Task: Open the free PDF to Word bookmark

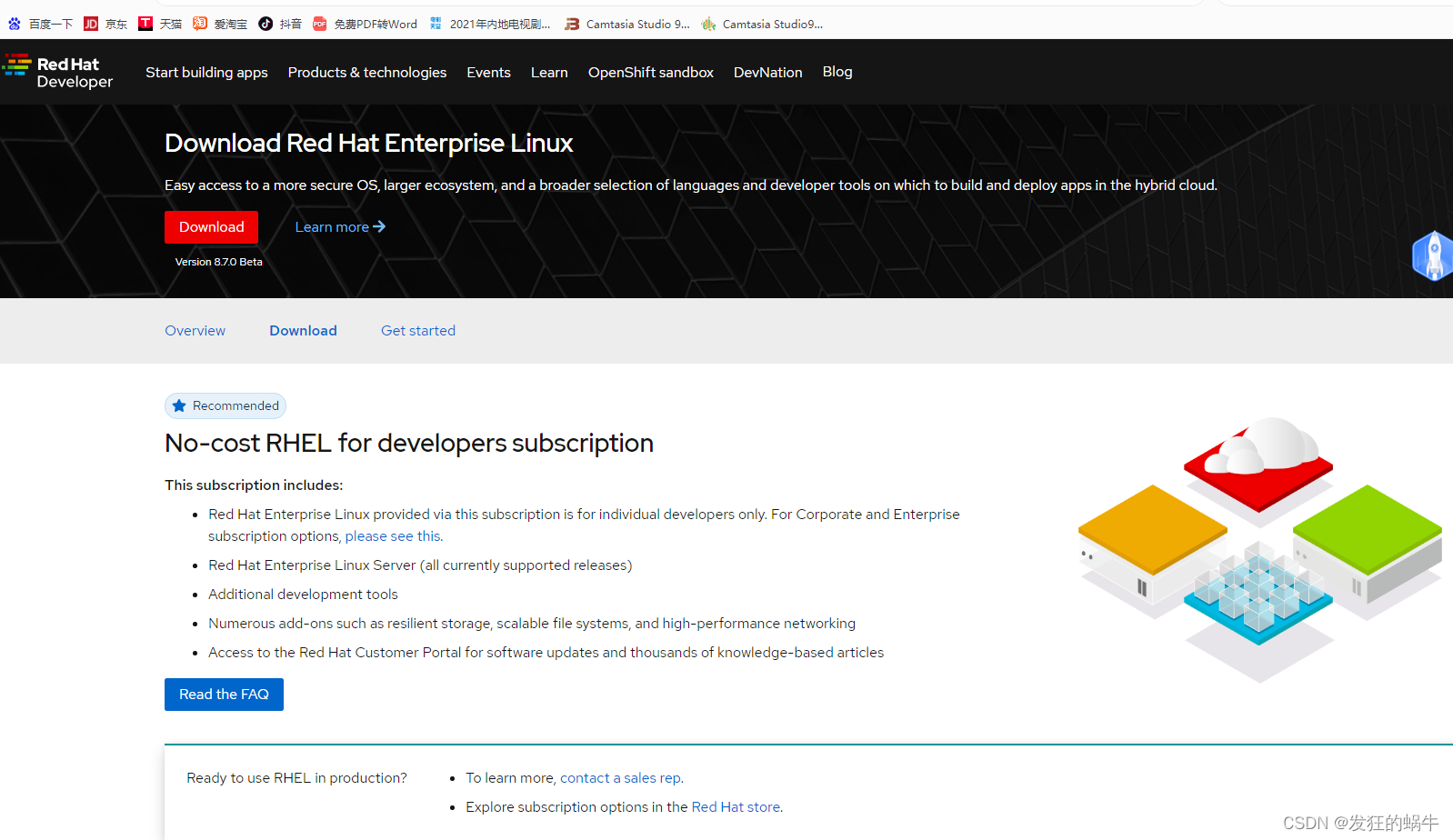Action: click(365, 24)
